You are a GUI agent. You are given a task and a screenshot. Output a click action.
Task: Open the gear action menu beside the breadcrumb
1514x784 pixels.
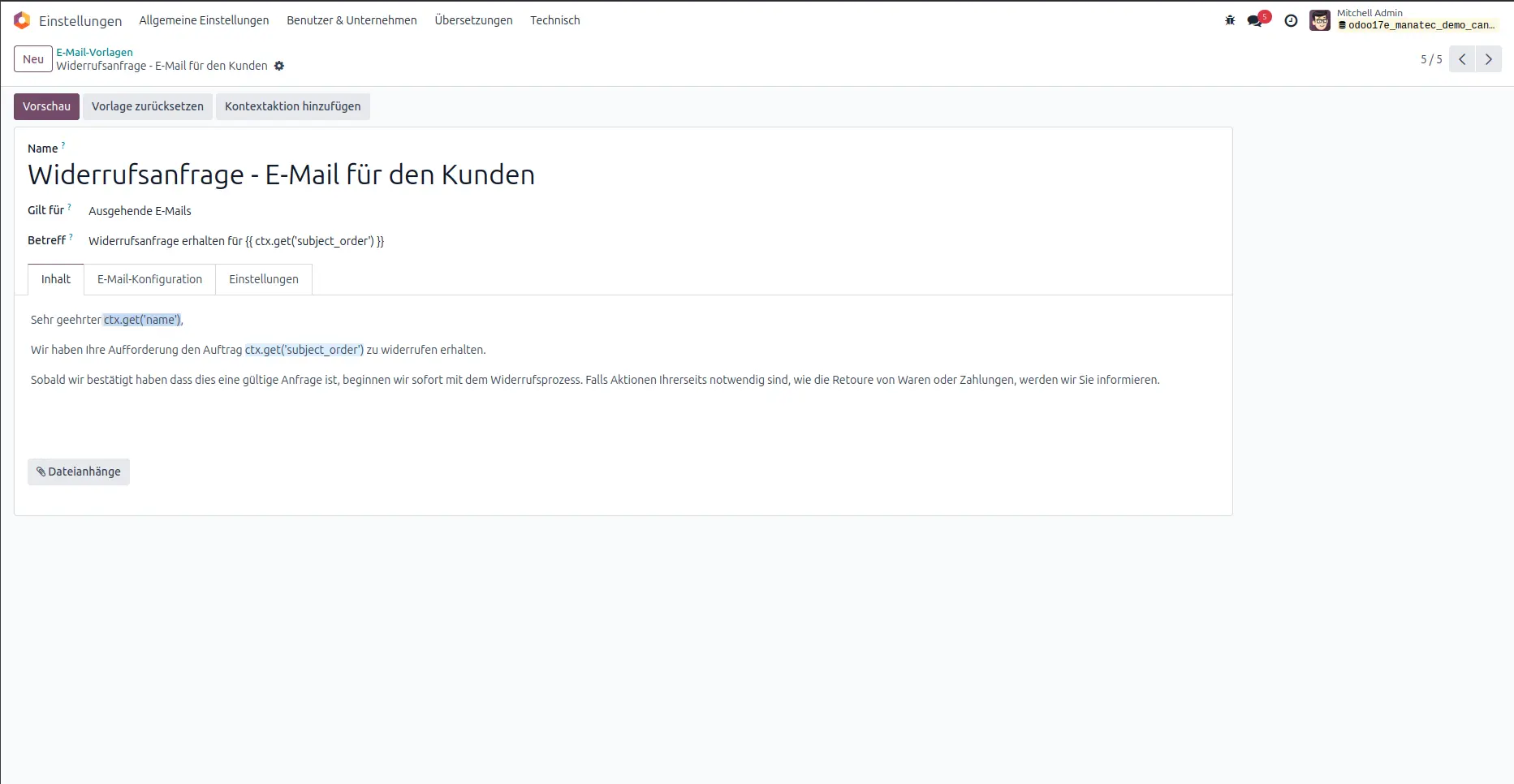(279, 66)
